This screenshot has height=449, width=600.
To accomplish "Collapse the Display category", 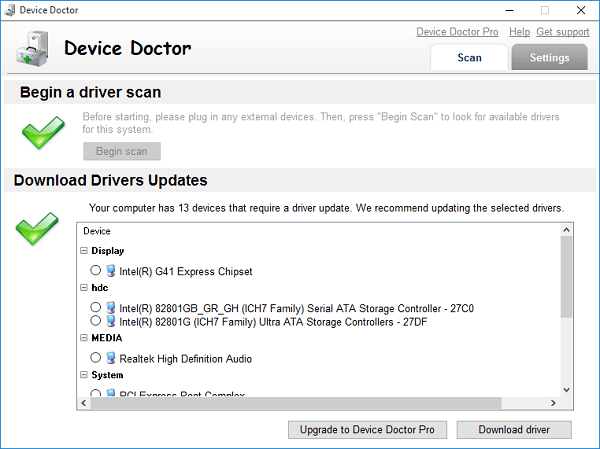I will (x=84, y=251).
